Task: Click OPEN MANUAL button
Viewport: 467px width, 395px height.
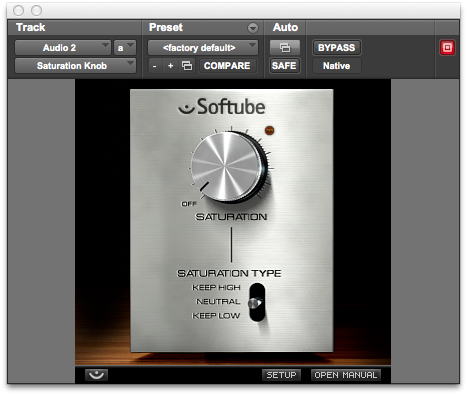Action: point(346,375)
